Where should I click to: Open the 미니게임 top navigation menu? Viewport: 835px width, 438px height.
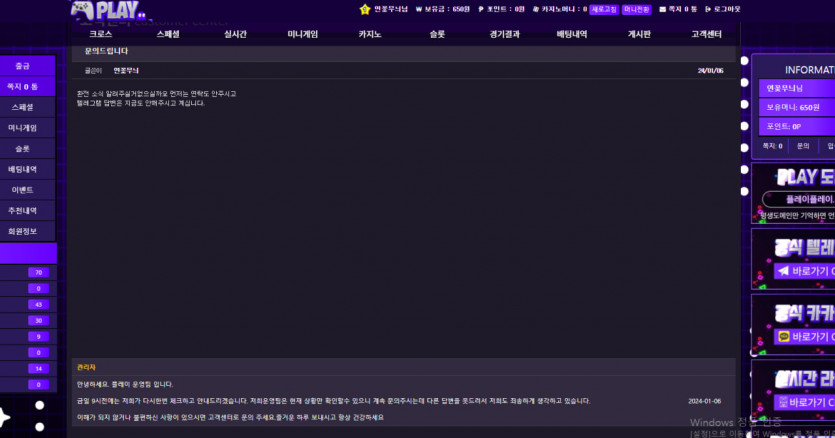[x=302, y=34]
